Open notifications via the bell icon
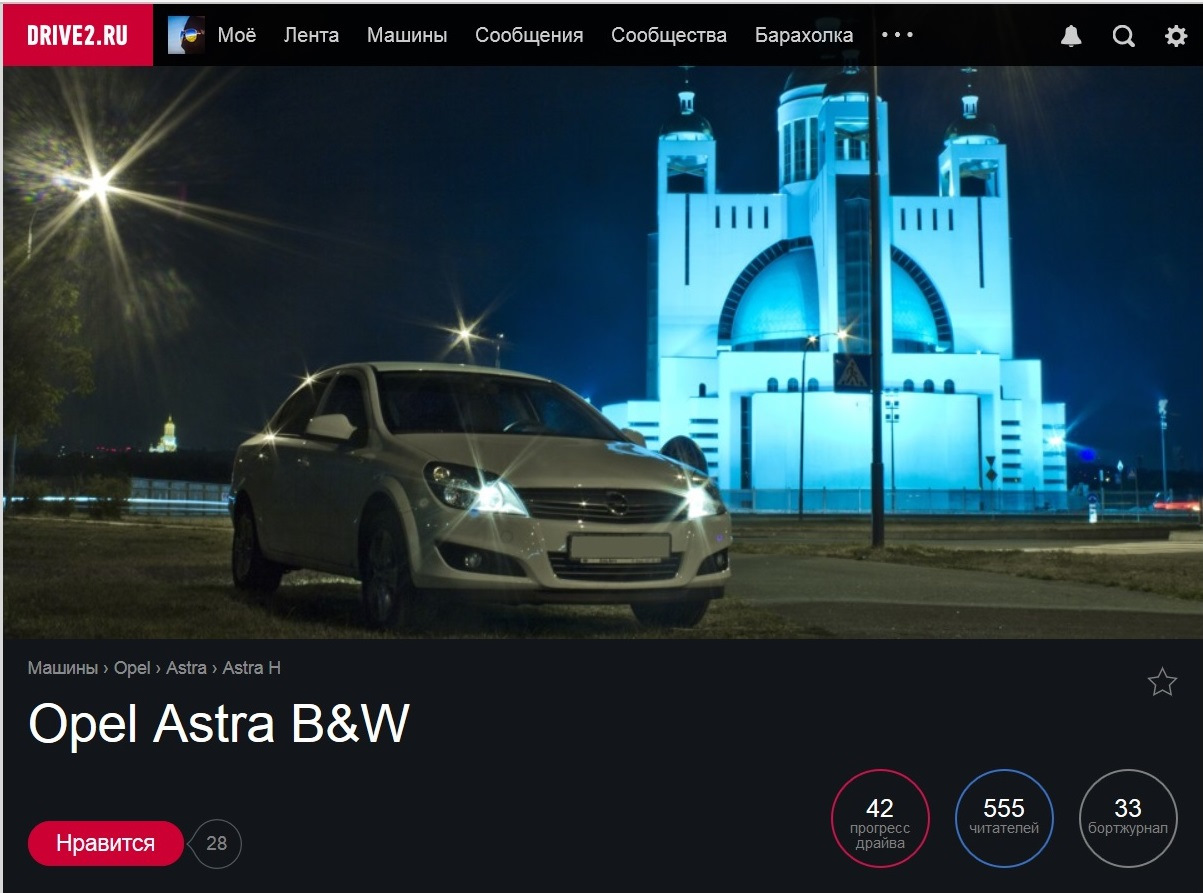 click(x=1070, y=35)
